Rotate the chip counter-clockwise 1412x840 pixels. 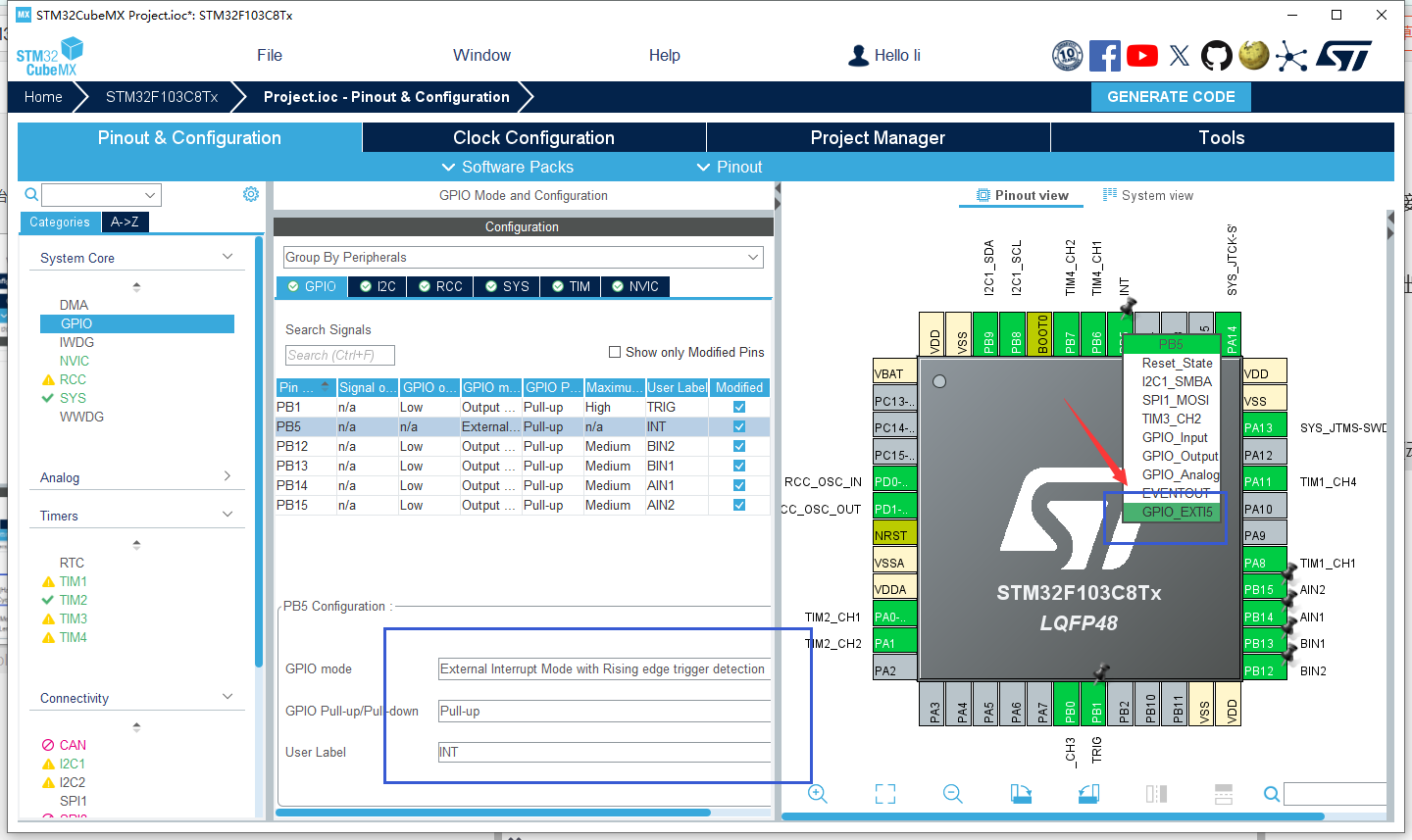pos(1088,794)
